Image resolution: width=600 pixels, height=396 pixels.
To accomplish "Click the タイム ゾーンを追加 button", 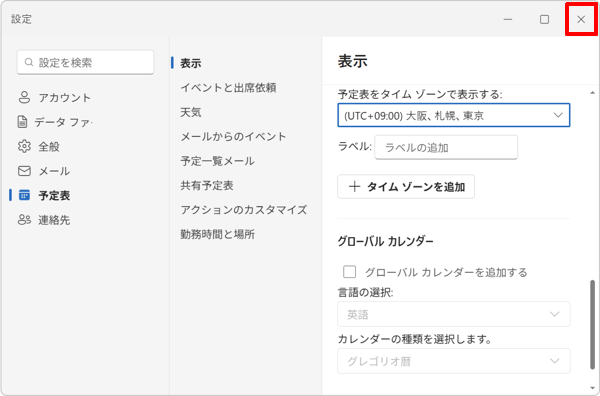I will [x=406, y=187].
